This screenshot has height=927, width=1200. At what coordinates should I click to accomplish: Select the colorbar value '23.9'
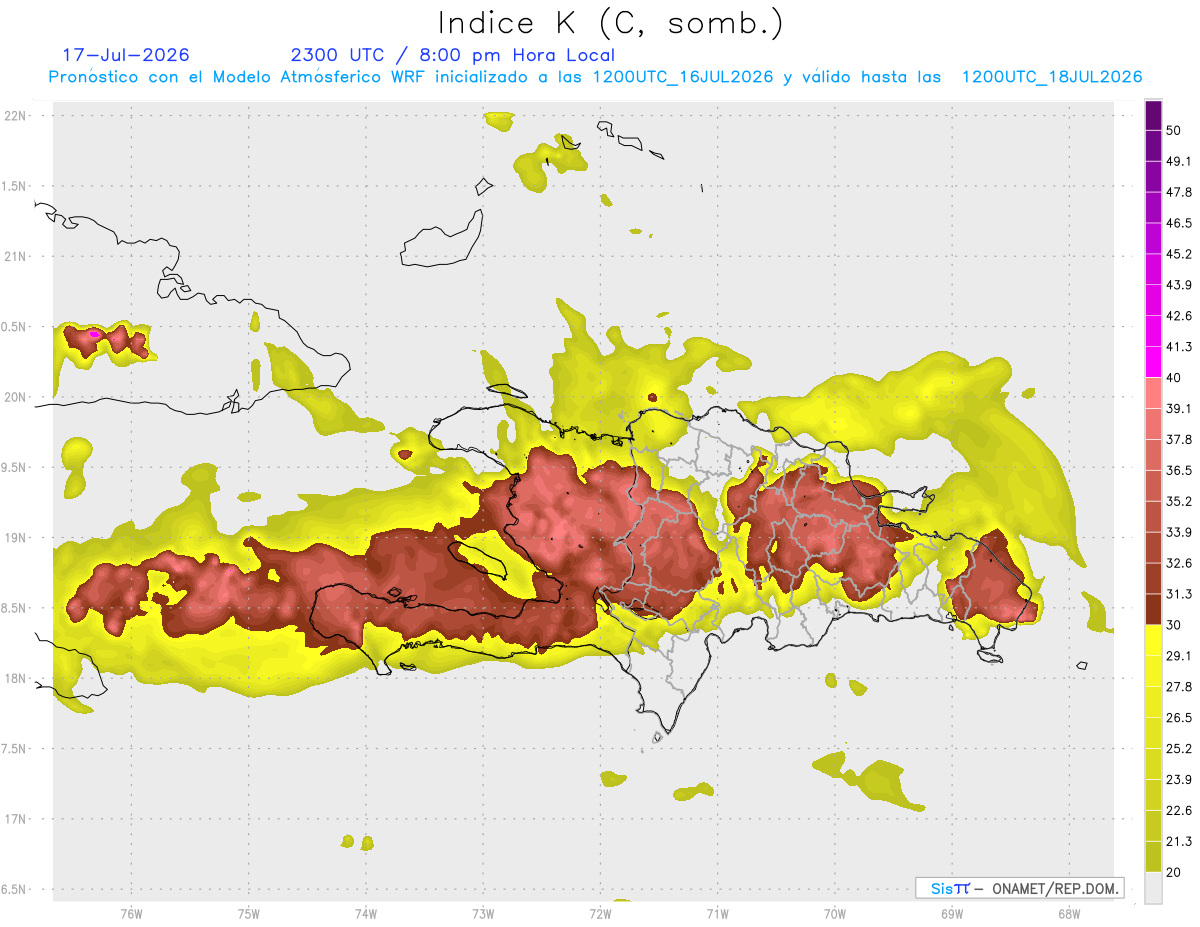coord(1179,780)
